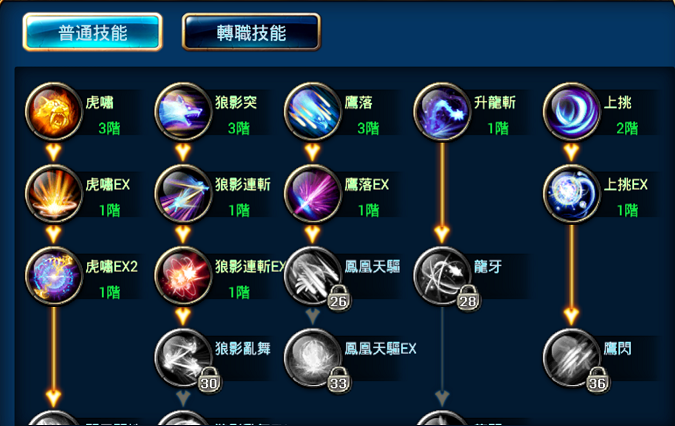Click the locked 鳳凰天驅 skill (level 26)
Screen dimensions: 675x426
tap(313, 276)
